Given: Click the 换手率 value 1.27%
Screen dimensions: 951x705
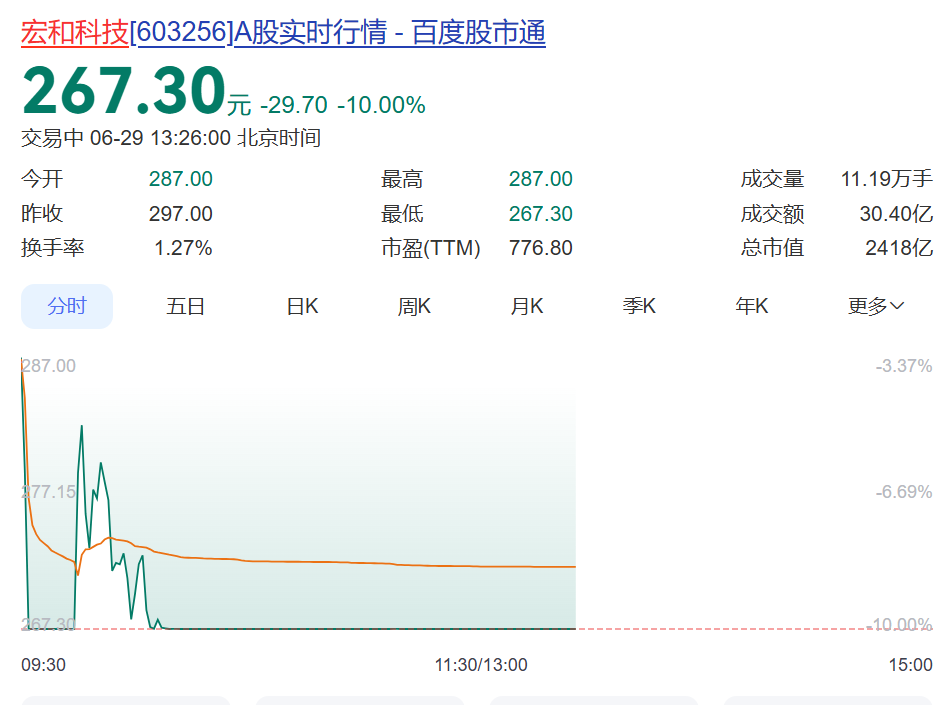Looking at the screenshot, I should tap(183, 248).
